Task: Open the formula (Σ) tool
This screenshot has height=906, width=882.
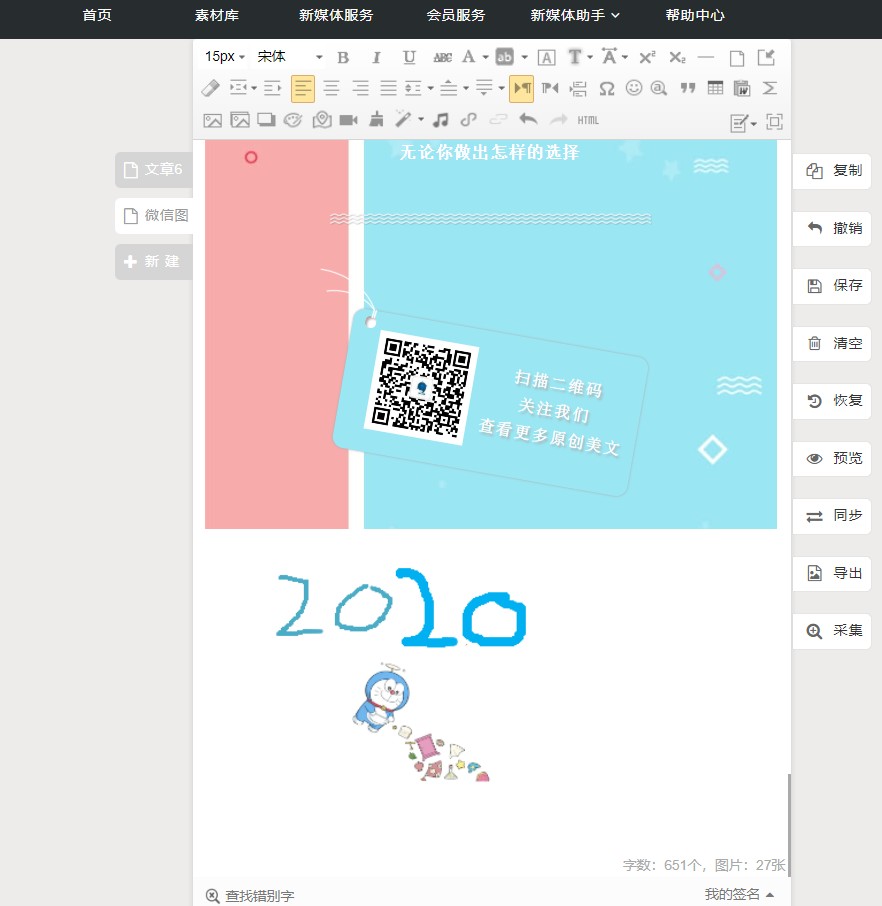Action: 770,88
